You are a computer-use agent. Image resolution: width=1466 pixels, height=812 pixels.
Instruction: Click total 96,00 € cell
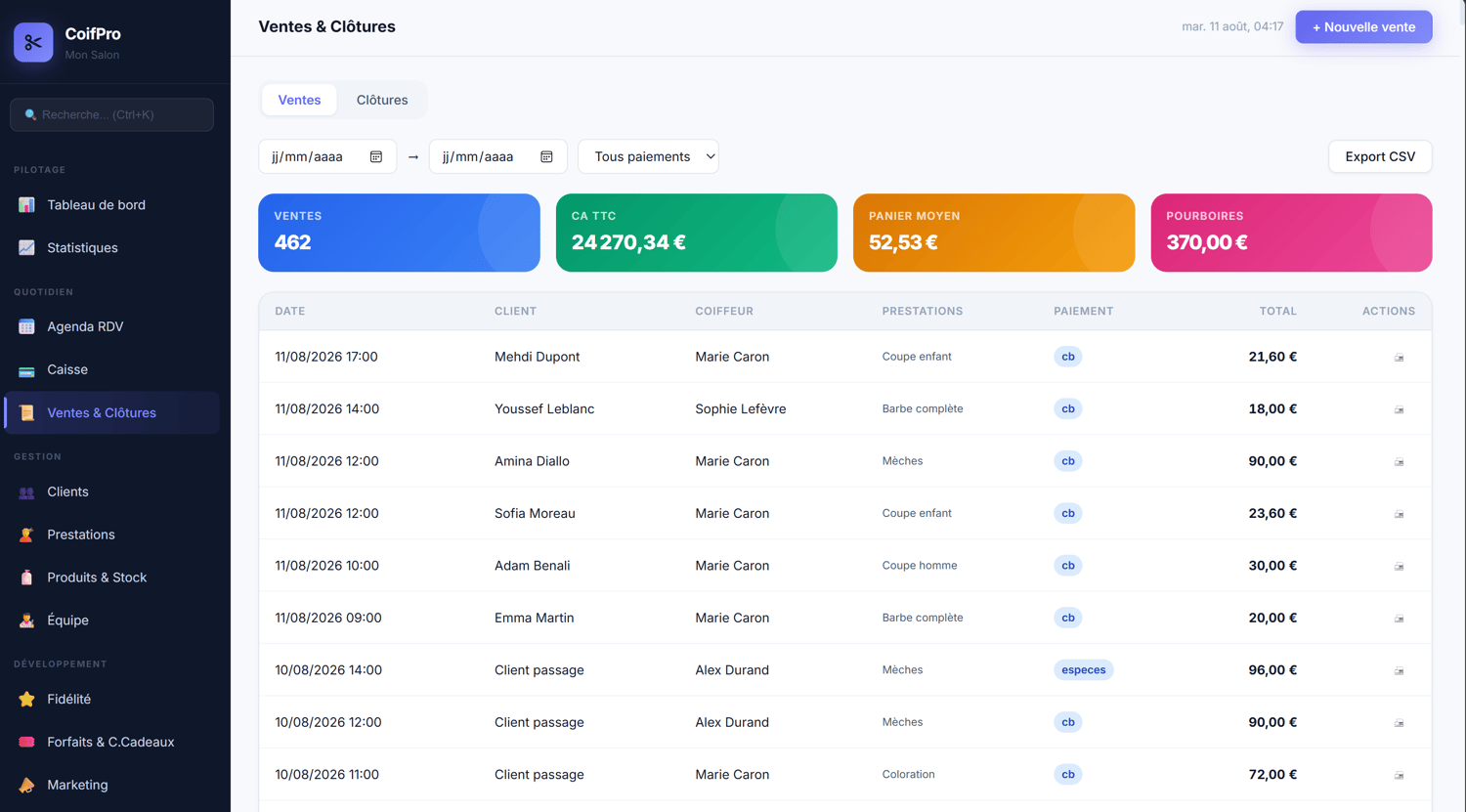click(1272, 670)
